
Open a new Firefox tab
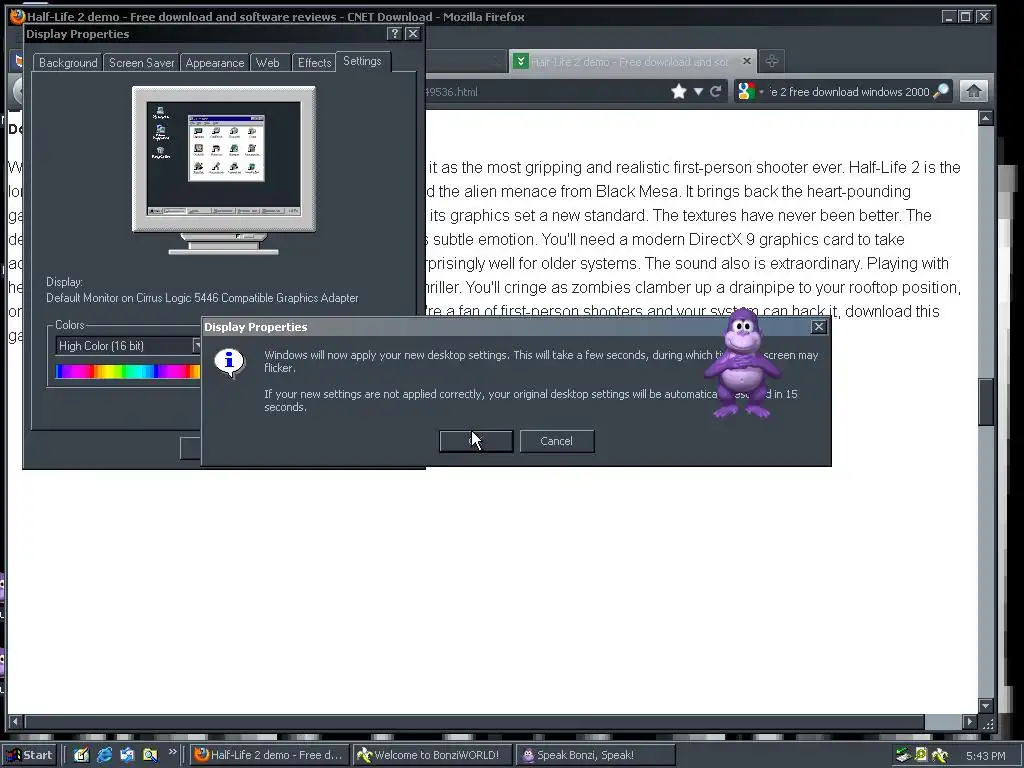(x=771, y=61)
